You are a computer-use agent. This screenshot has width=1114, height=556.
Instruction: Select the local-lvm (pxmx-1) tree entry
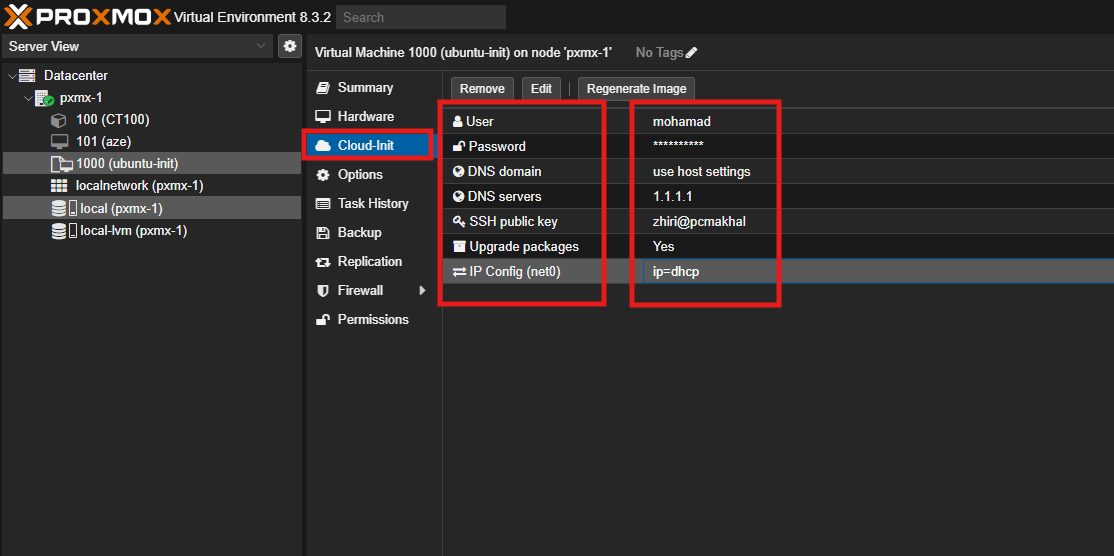[151, 231]
